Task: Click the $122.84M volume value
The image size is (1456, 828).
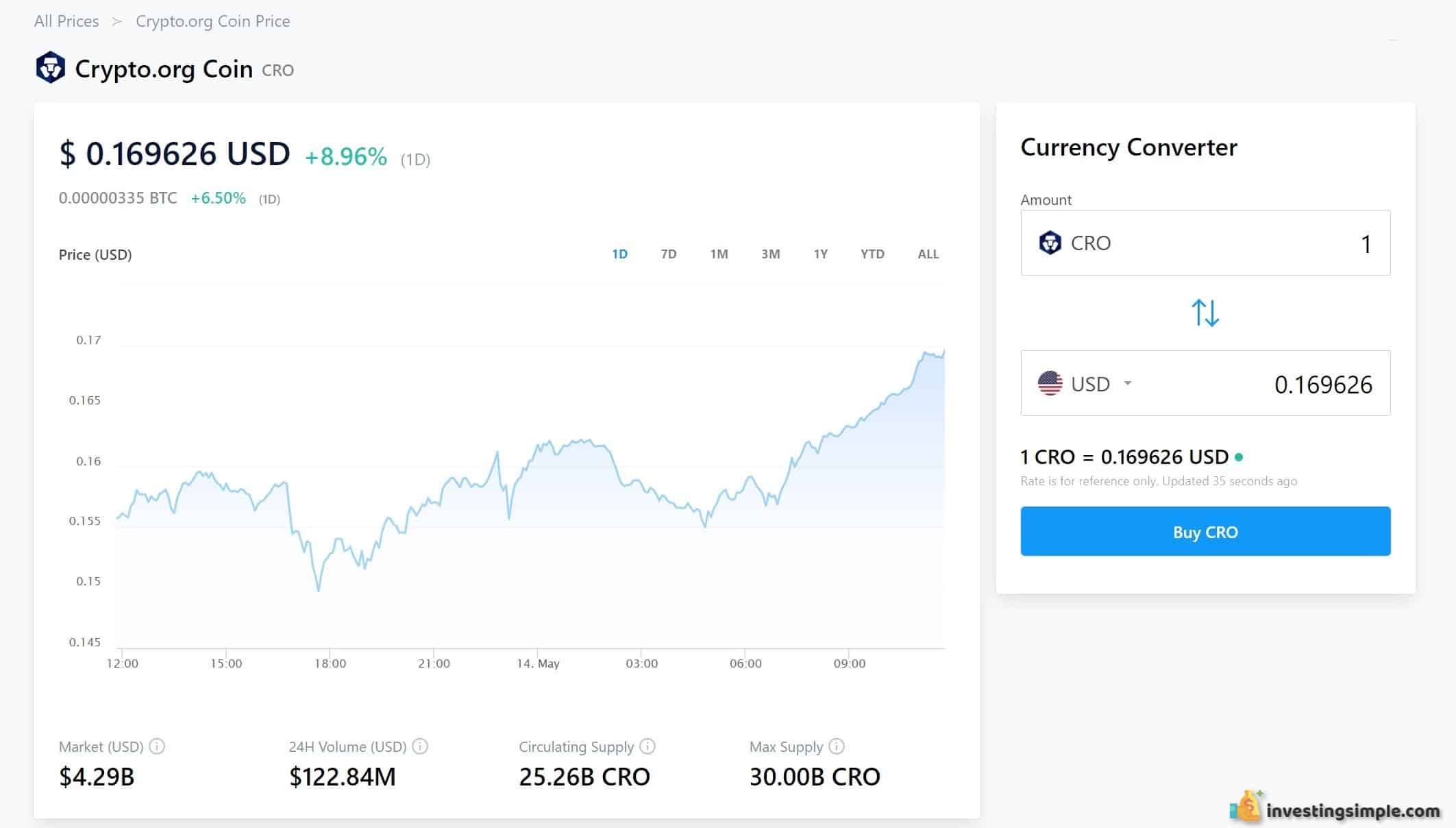Action: 343,777
